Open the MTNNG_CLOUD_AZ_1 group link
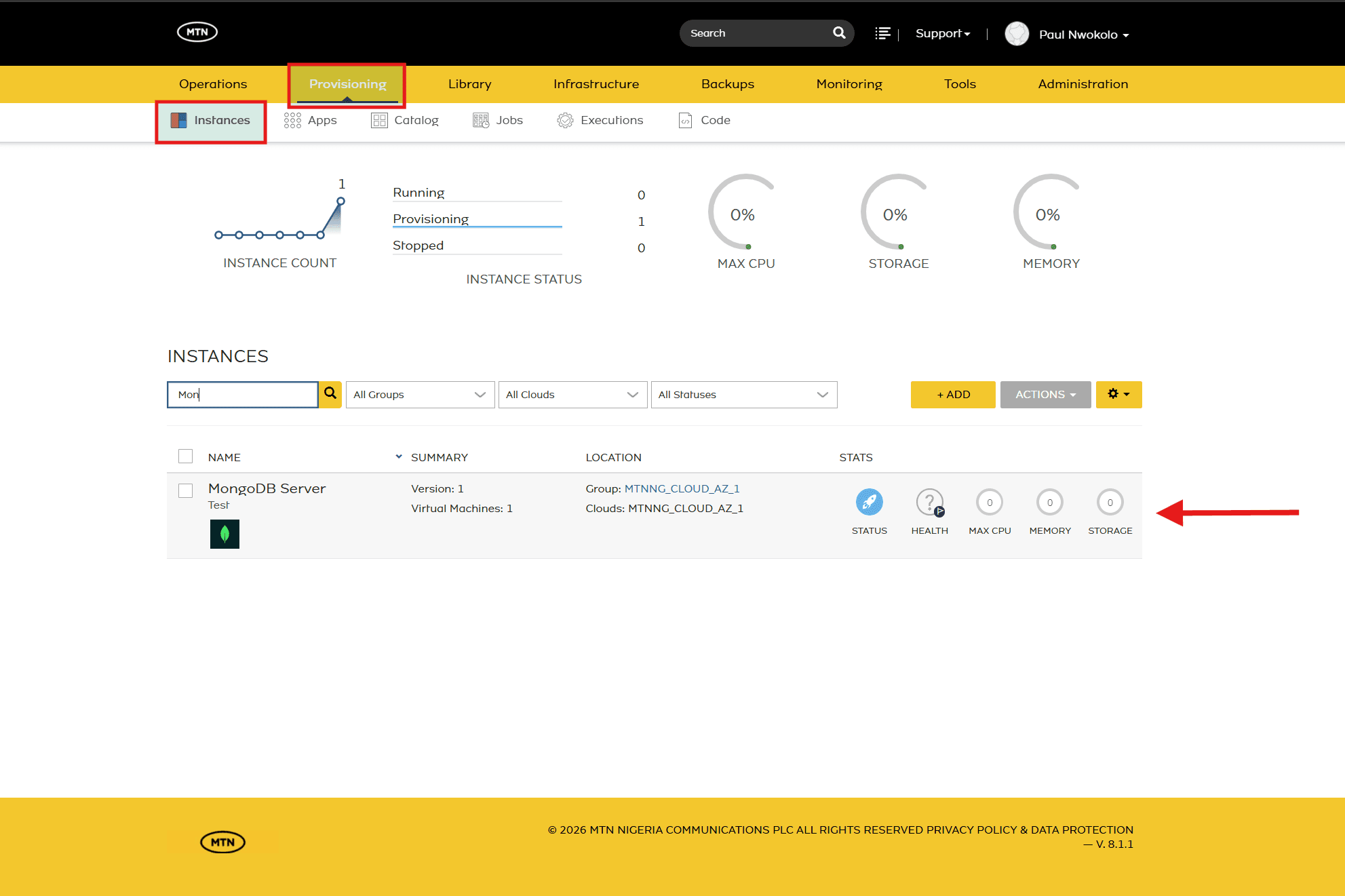 point(682,488)
